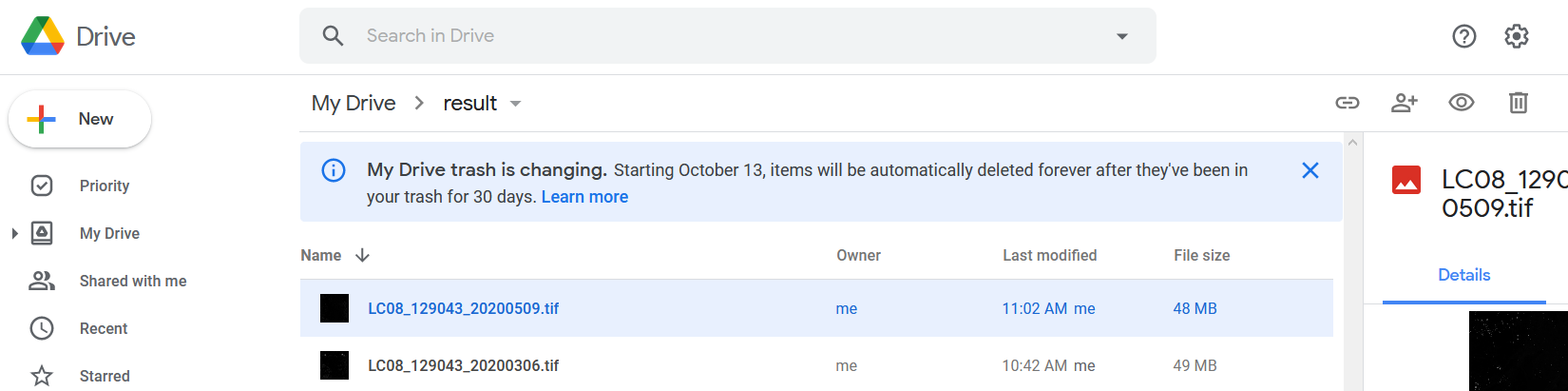Viewport: 1568px width, 391px height.
Task: Open search options dropdown arrow
Action: (x=1121, y=36)
